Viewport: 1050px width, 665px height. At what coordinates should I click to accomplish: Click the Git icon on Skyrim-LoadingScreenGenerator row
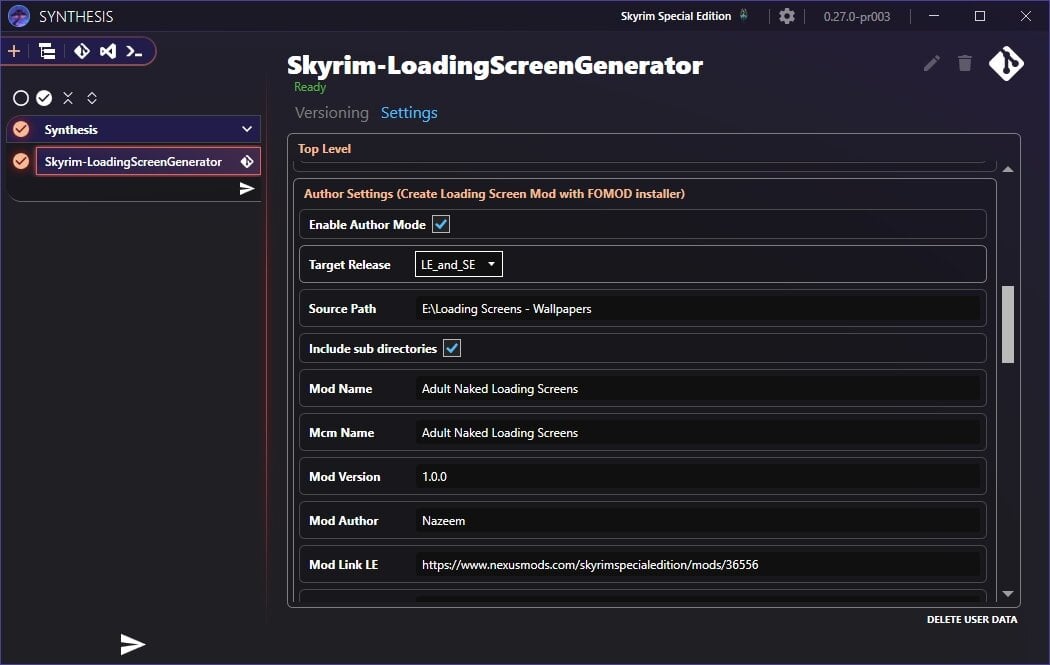[x=247, y=161]
